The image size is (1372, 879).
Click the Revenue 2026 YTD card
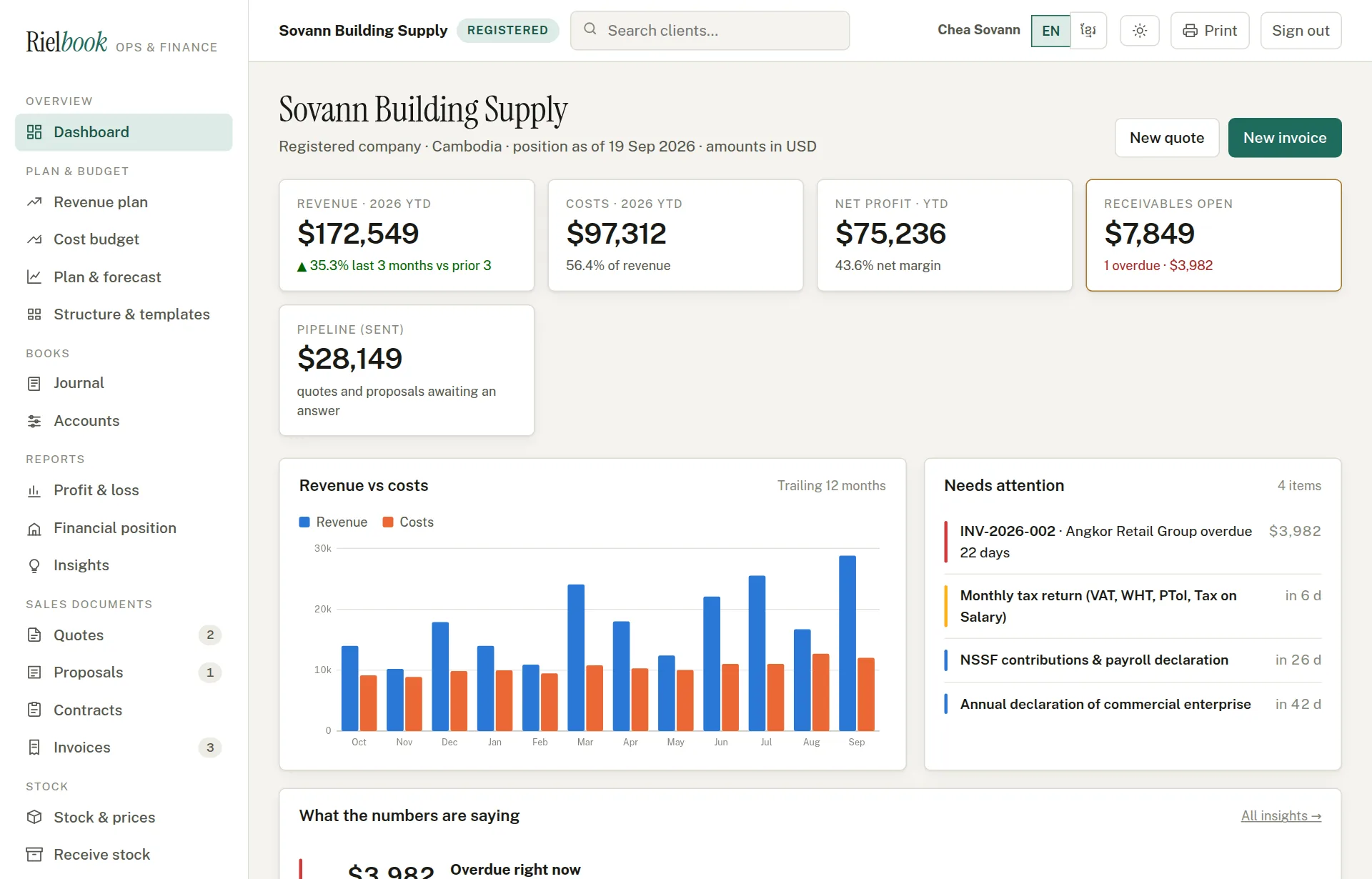(407, 235)
